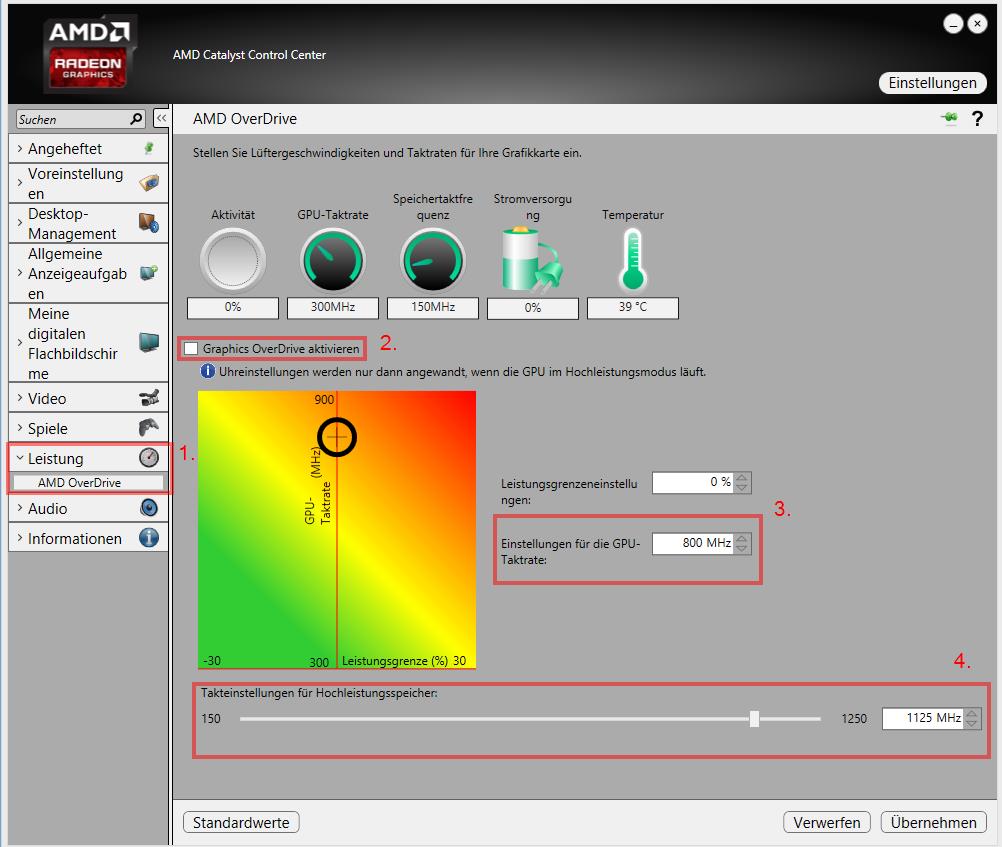Click the Informationen info icon
The height and width of the screenshot is (847, 1002).
coord(149,538)
